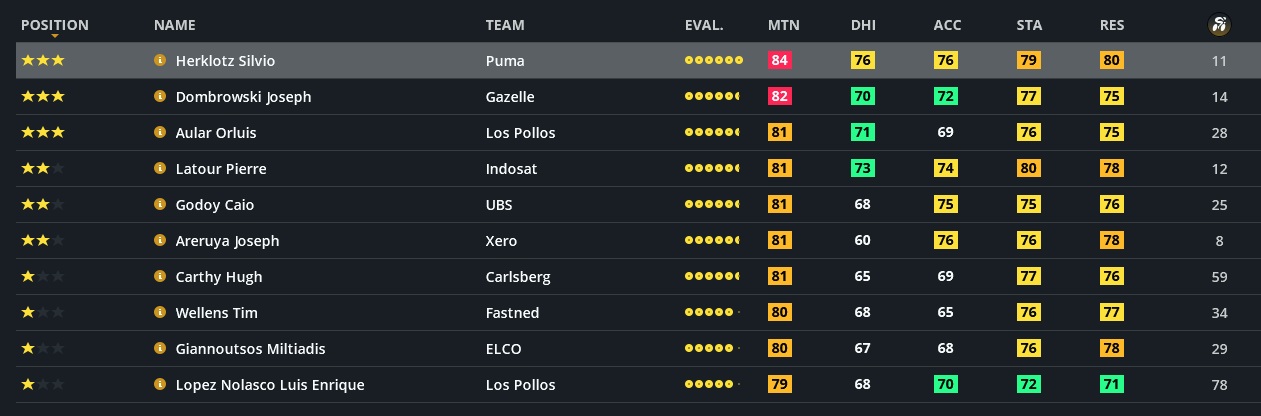Sort the list by NAME header
1261x416 pixels.
point(175,25)
